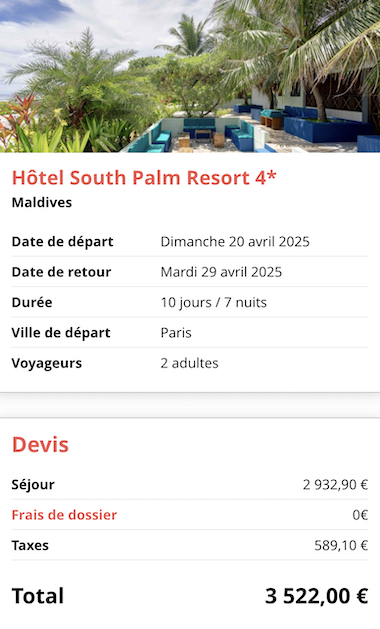Select the Maldives destination label
This screenshot has height=629, width=380.
click(x=42, y=203)
